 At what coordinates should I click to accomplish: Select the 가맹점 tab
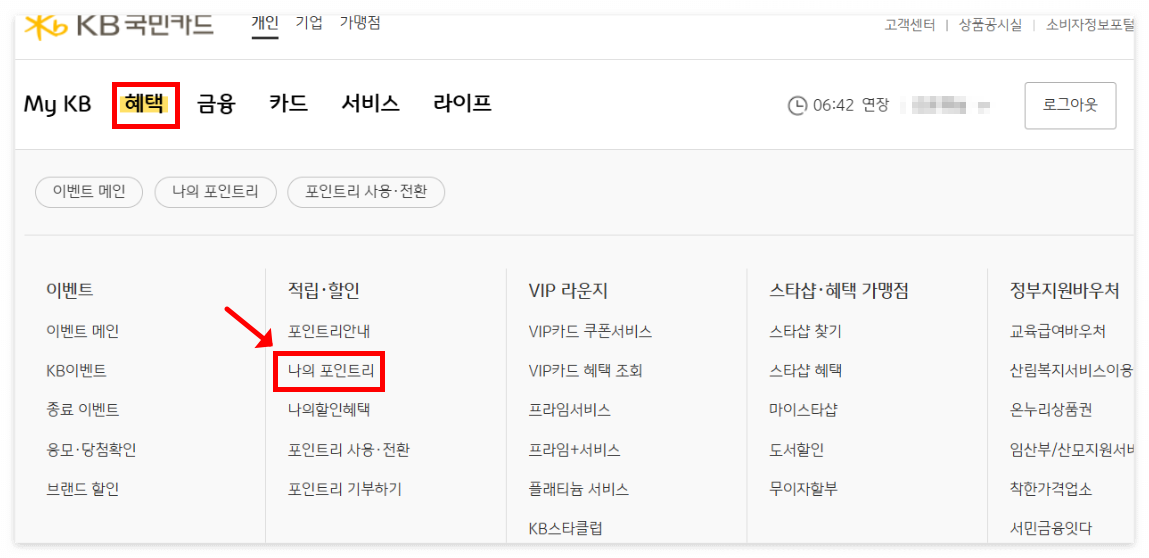pos(360,23)
